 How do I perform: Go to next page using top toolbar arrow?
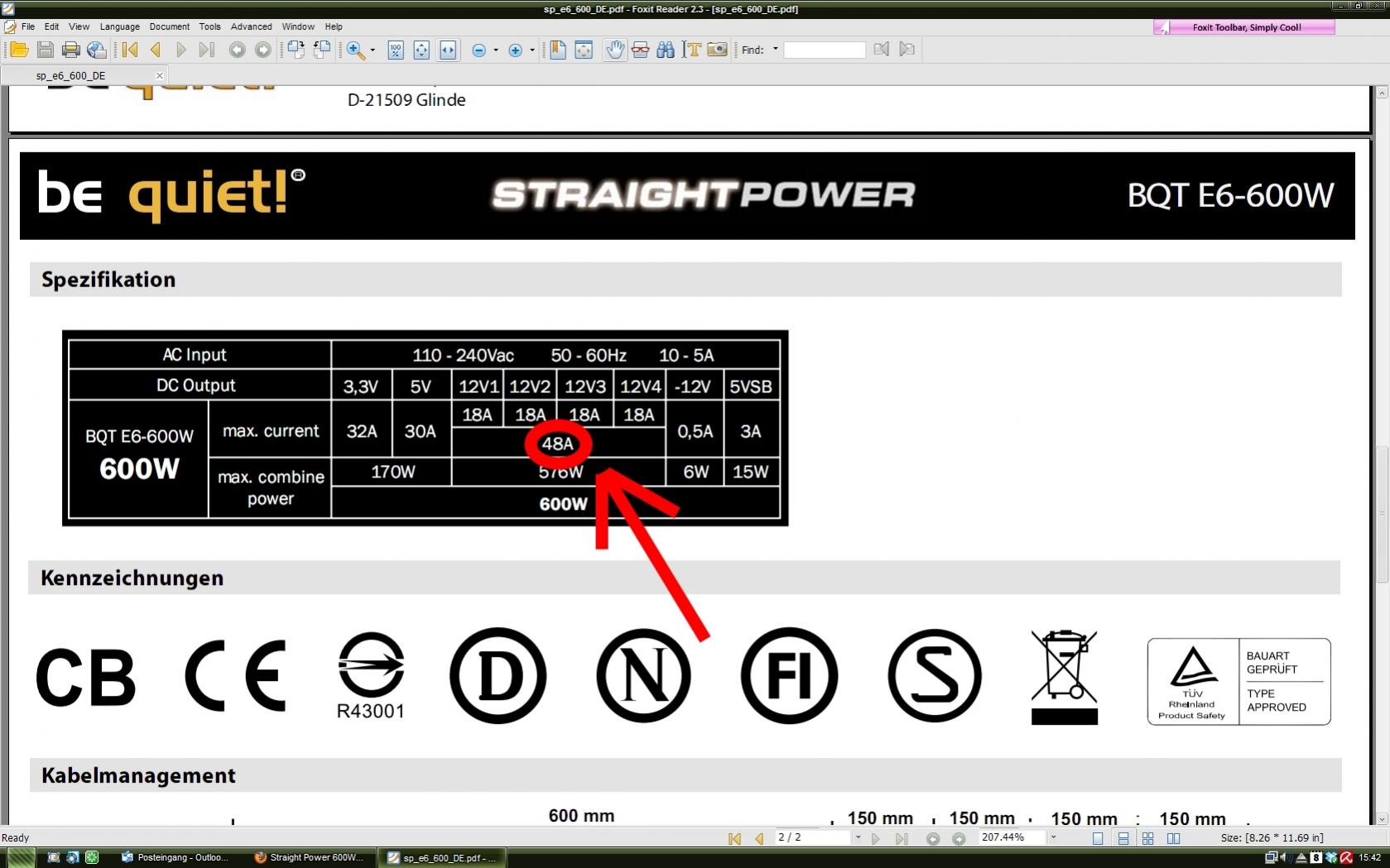tap(181, 50)
